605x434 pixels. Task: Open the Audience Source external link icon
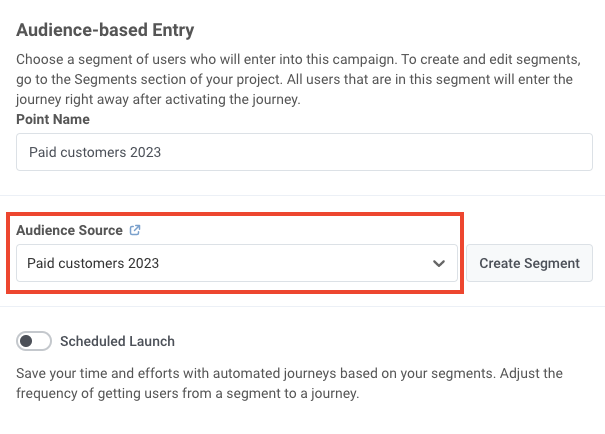click(135, 230)
